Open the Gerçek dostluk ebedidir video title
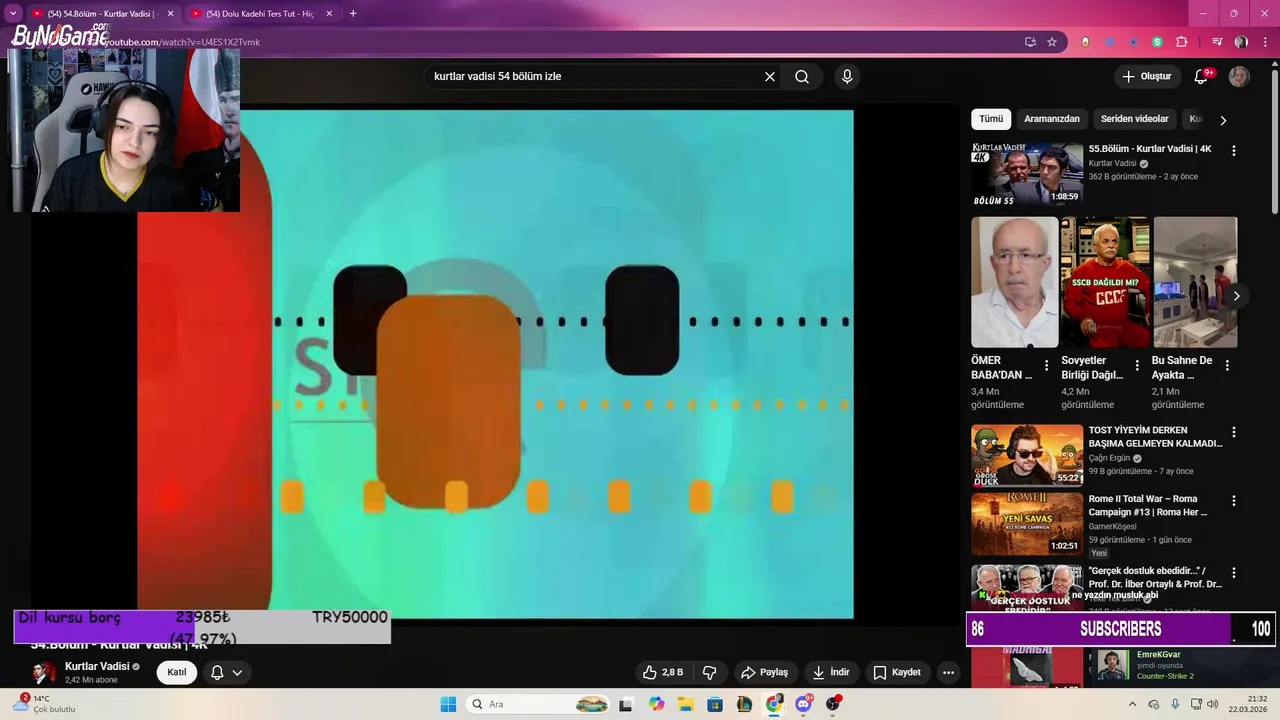This screenshot has height=720, width=1280. tap(1155, 577)
